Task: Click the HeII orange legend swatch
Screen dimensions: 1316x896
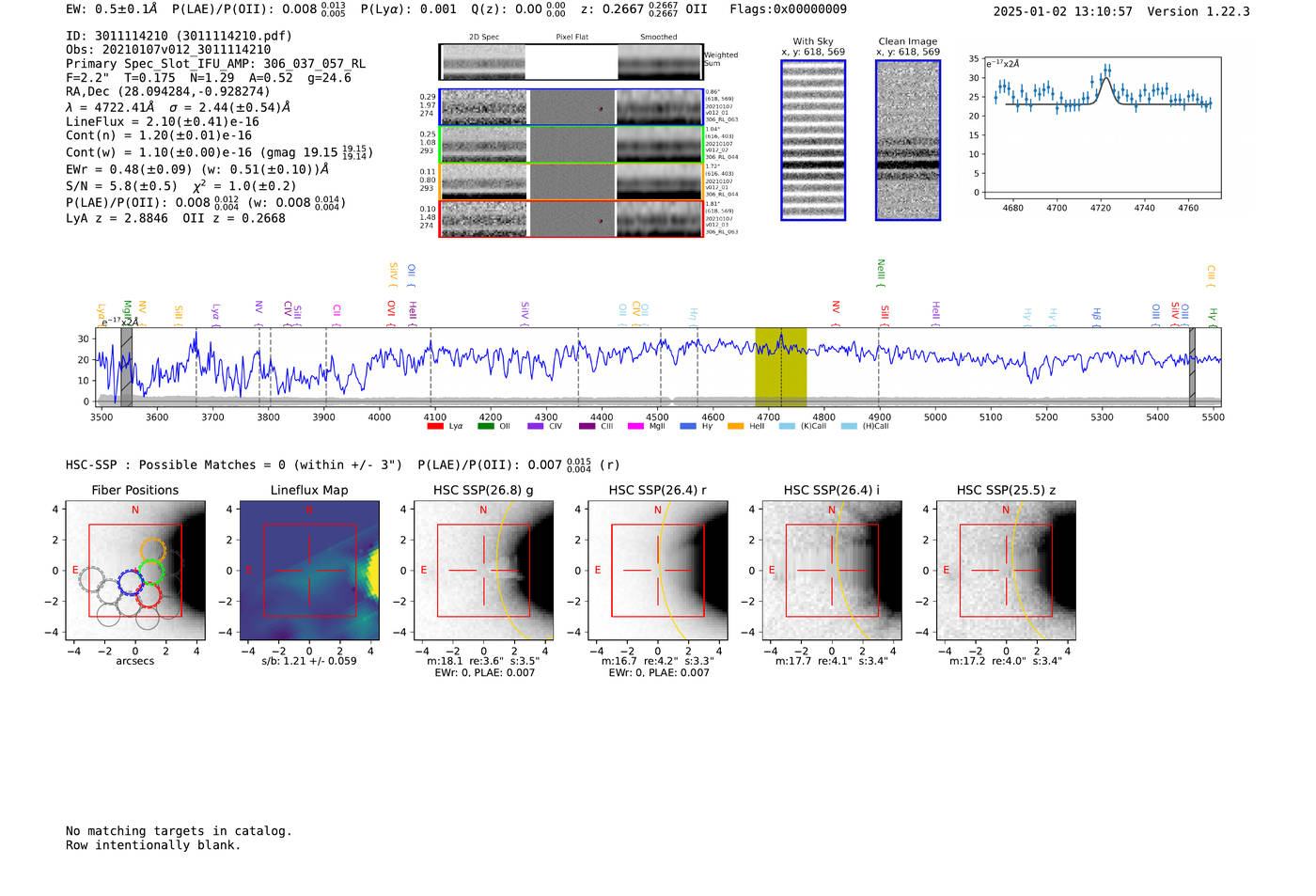Action: [x=736, y=426]
